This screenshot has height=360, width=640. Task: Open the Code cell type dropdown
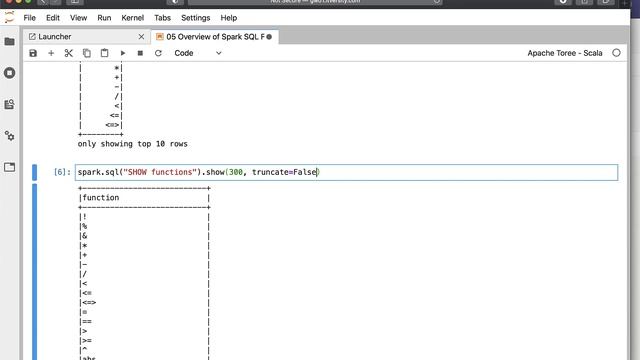[x=198, y=53]
